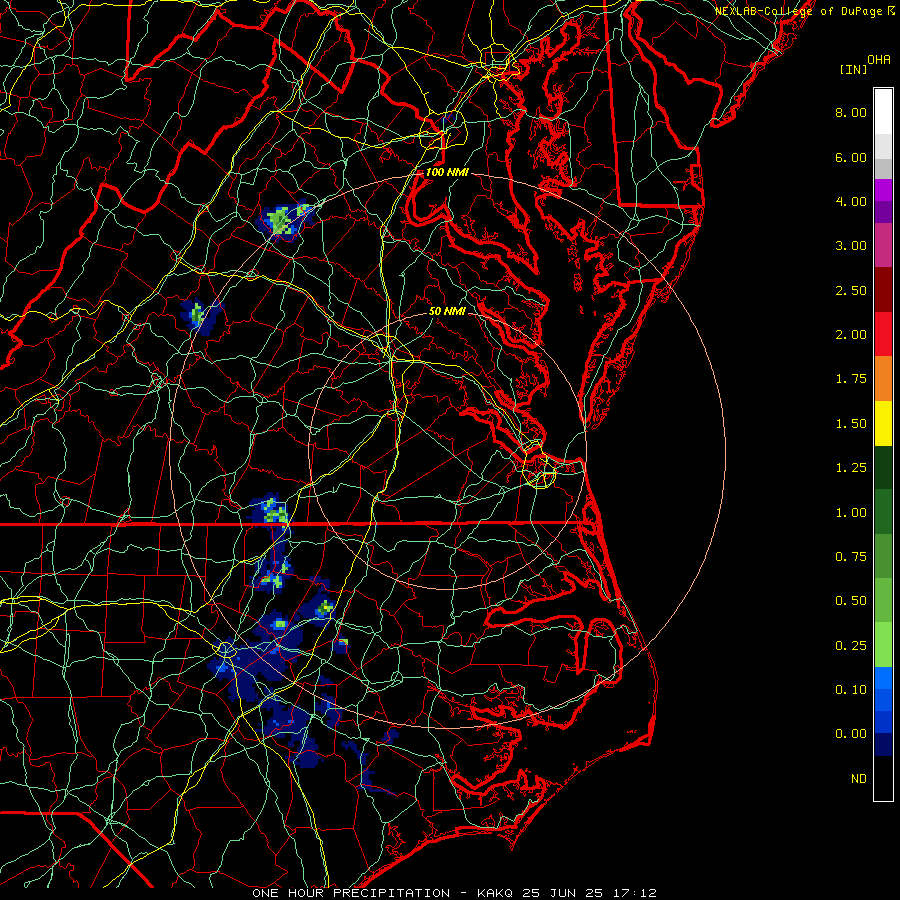Click the OHA product label above the legend

(878, 60)
